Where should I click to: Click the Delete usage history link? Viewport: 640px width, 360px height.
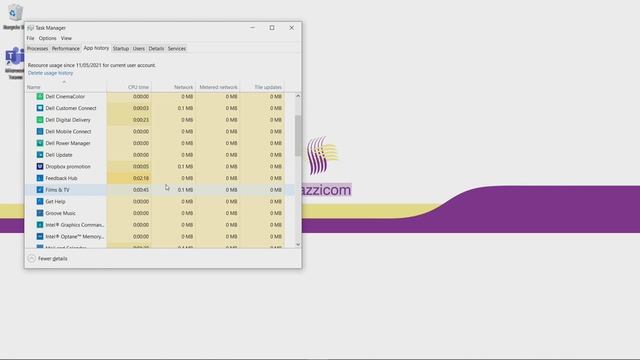(x=51, y=73)
